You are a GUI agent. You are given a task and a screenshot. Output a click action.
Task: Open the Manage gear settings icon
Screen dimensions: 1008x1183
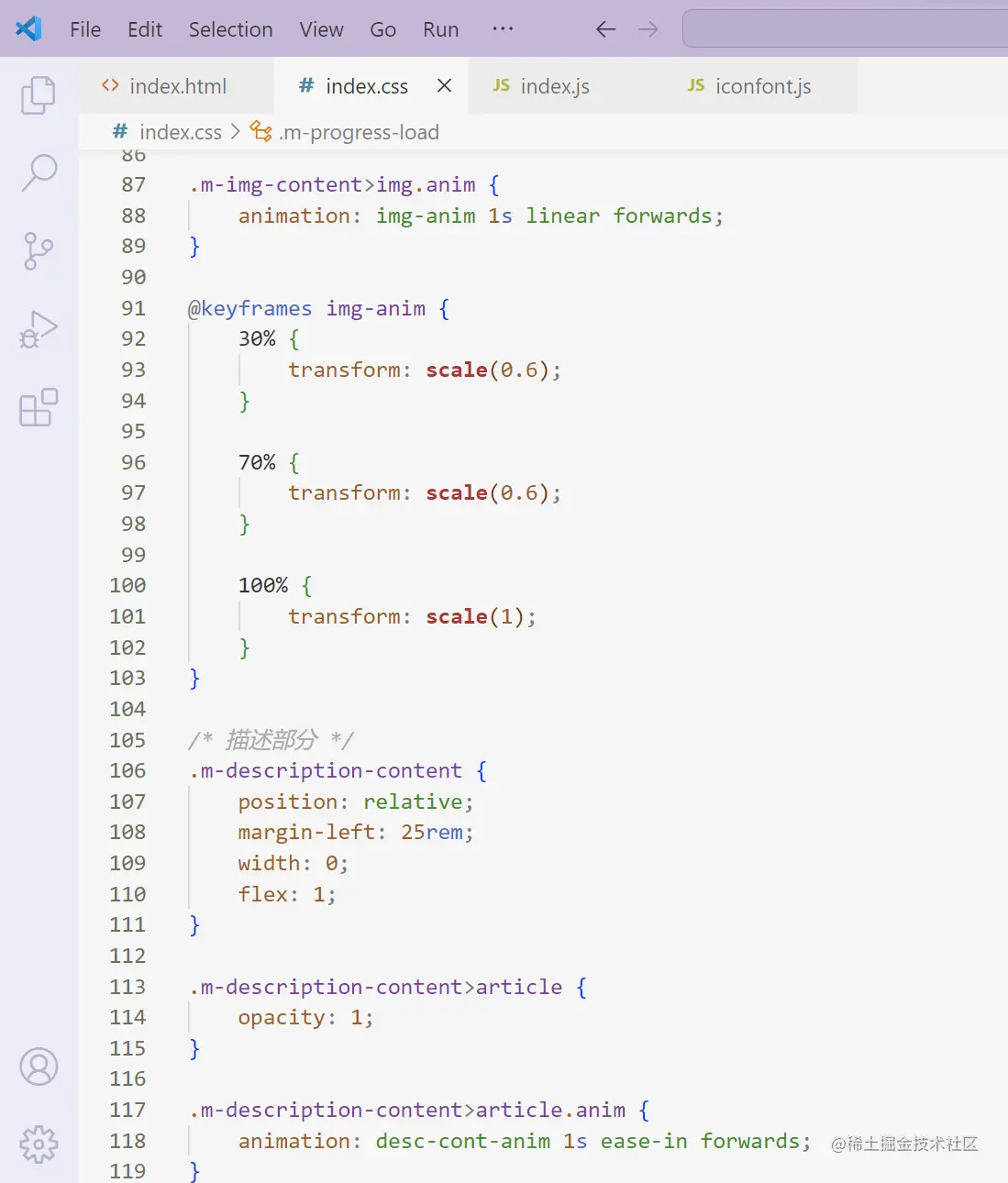point(39,1144)
